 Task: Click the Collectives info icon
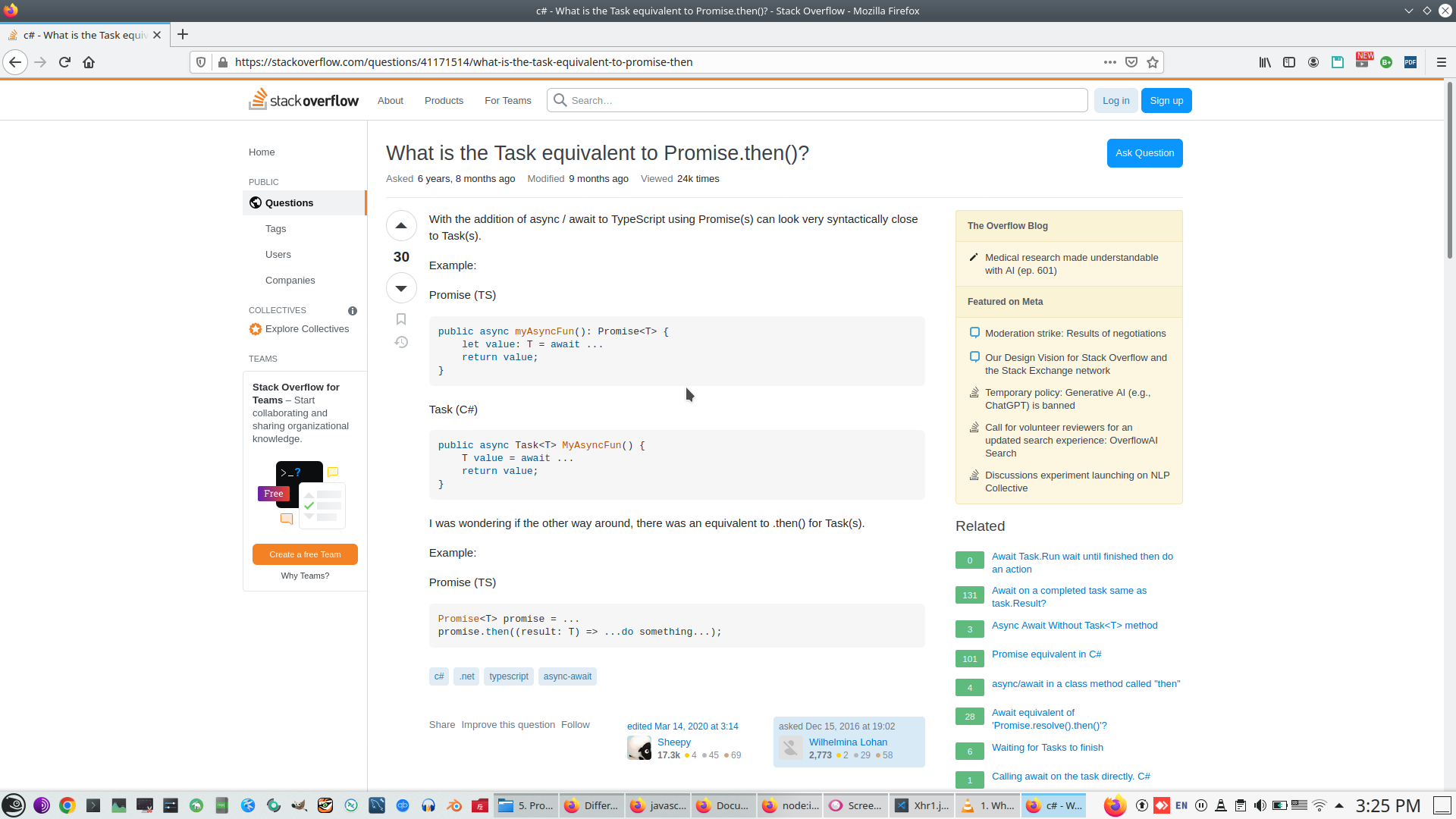point(353,311)
